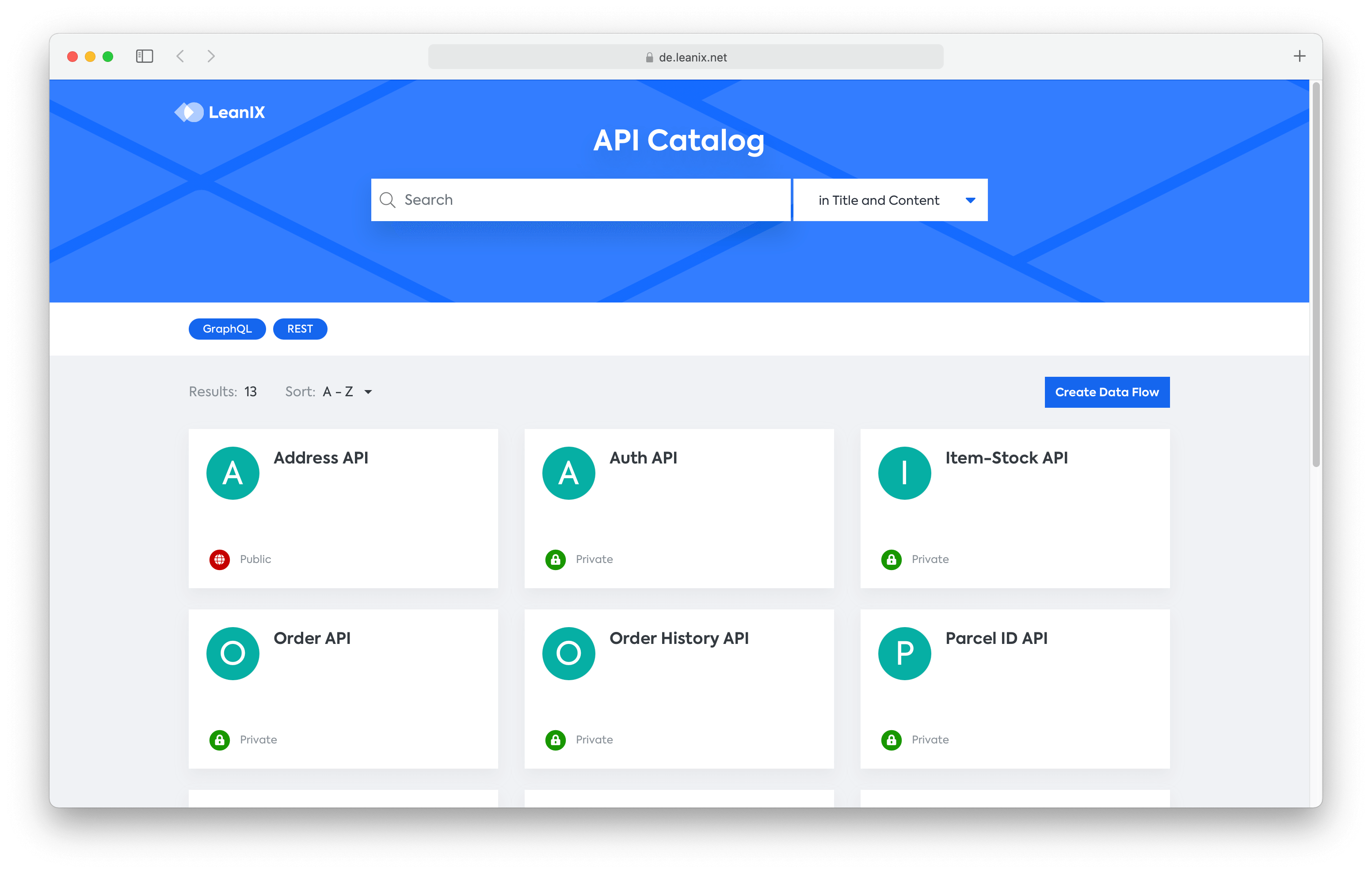Open the 'in Title and Content' dropdown

point(890,200)
